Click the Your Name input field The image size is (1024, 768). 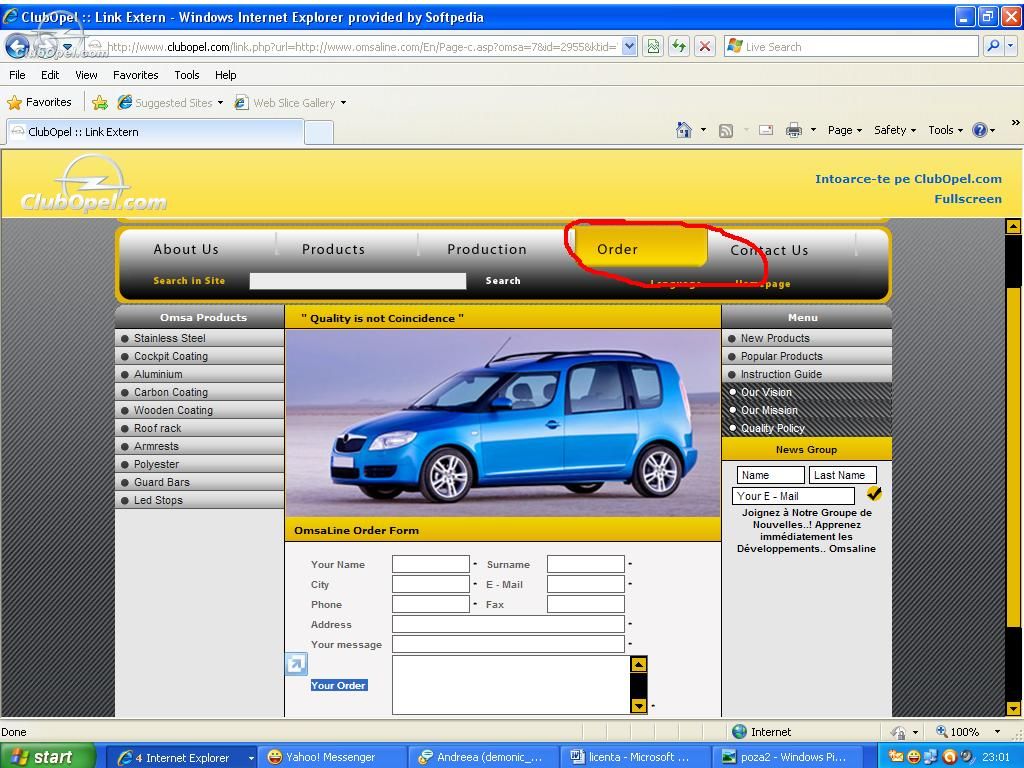coord(430,564)
